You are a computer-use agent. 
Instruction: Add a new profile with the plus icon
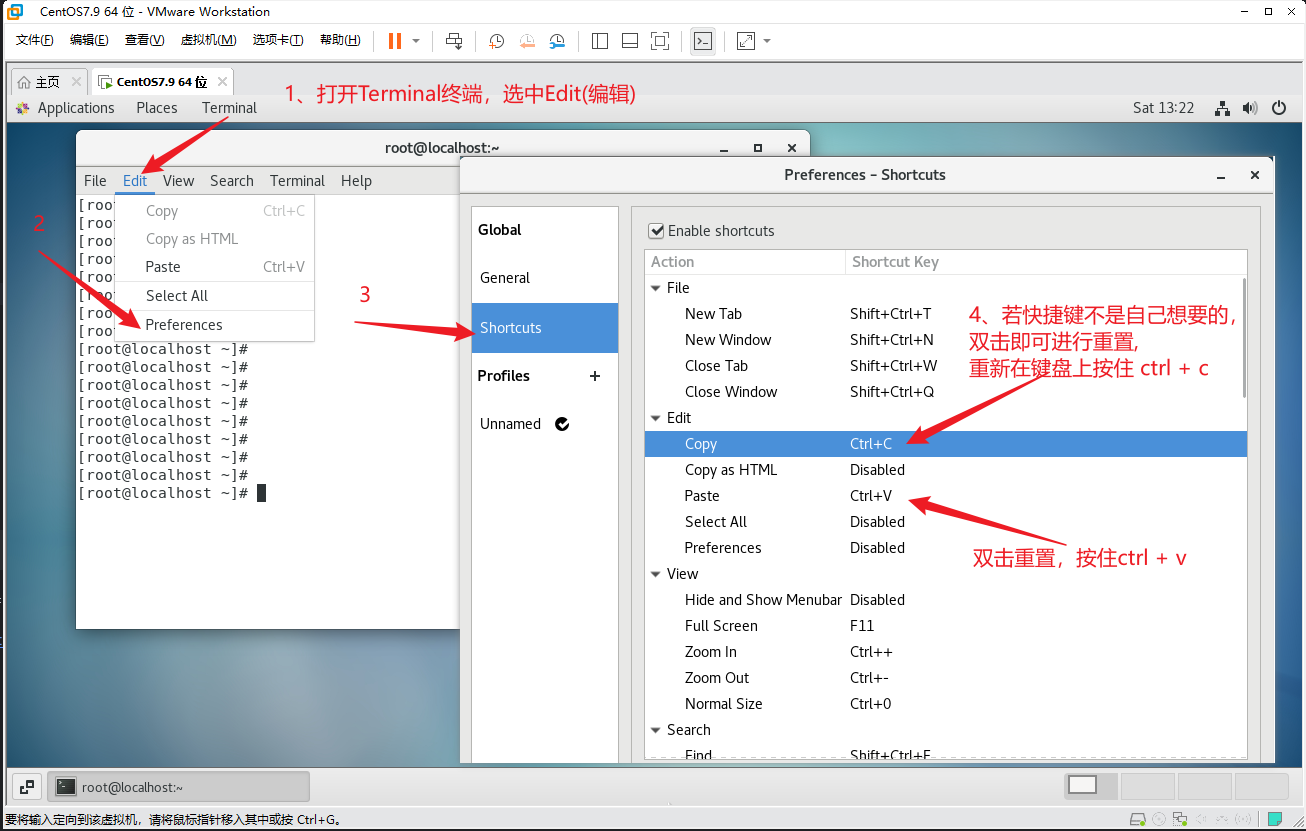[595, 376]
